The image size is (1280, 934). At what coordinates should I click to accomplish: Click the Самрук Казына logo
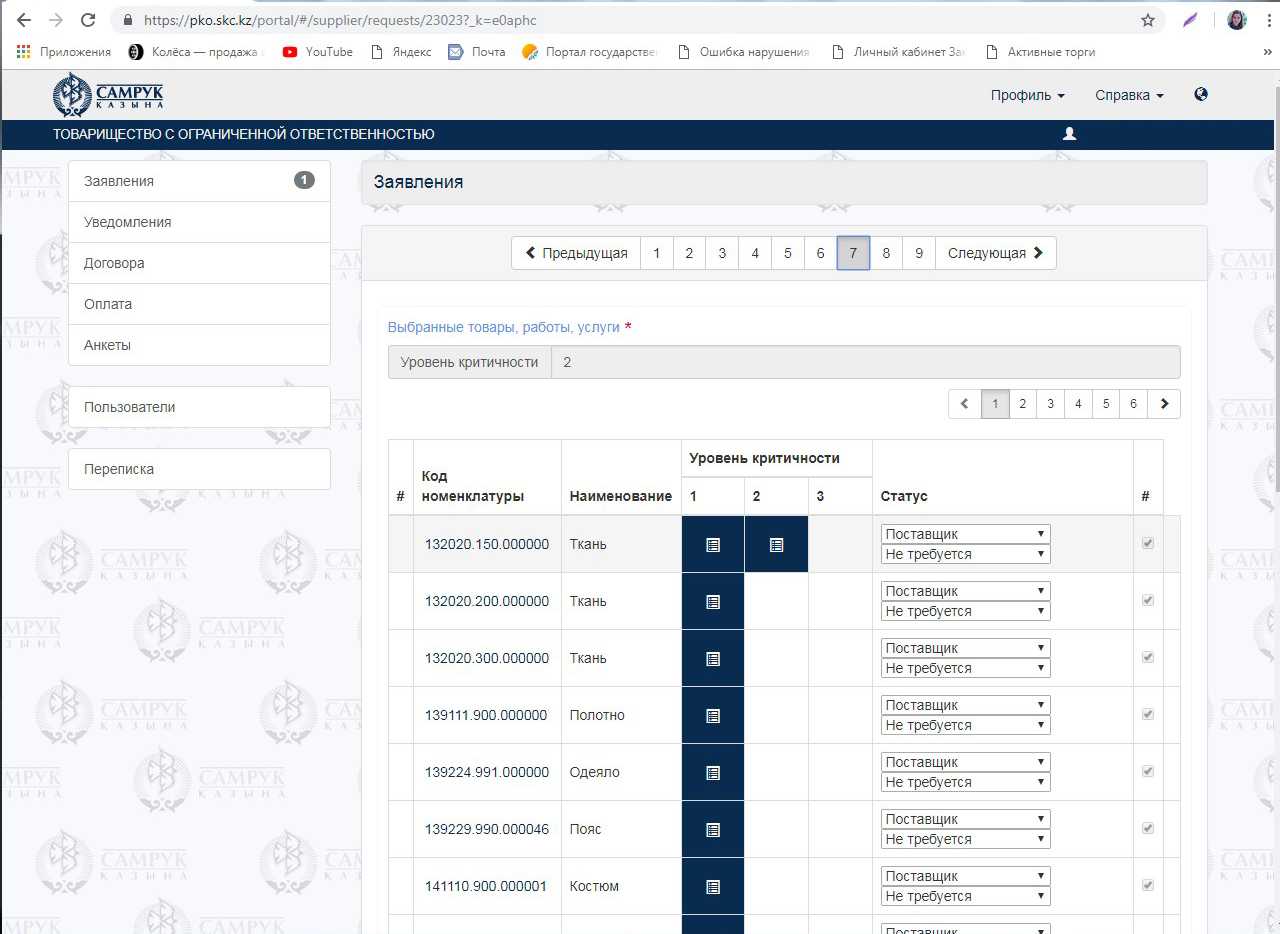coord(108,95)
